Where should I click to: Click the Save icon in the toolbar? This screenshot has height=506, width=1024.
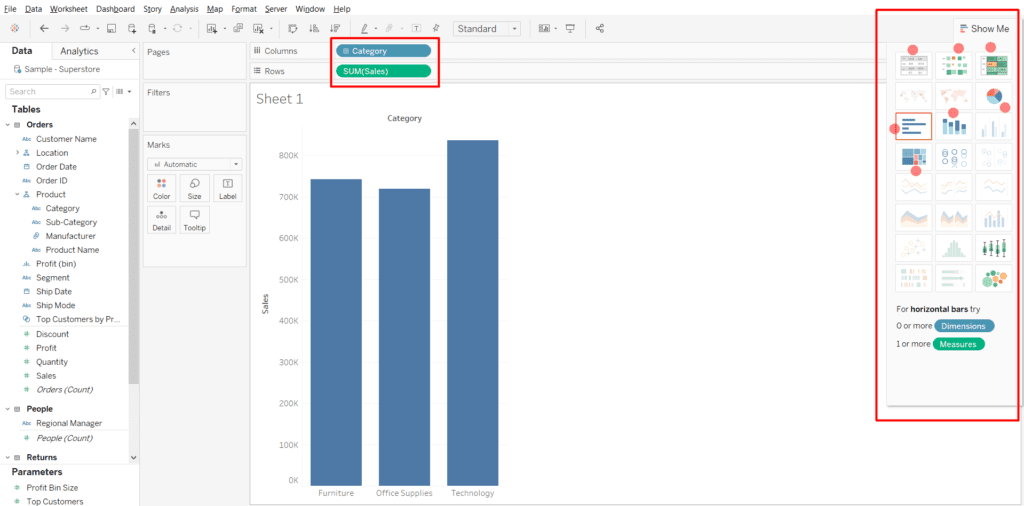(x=111, y=29)
